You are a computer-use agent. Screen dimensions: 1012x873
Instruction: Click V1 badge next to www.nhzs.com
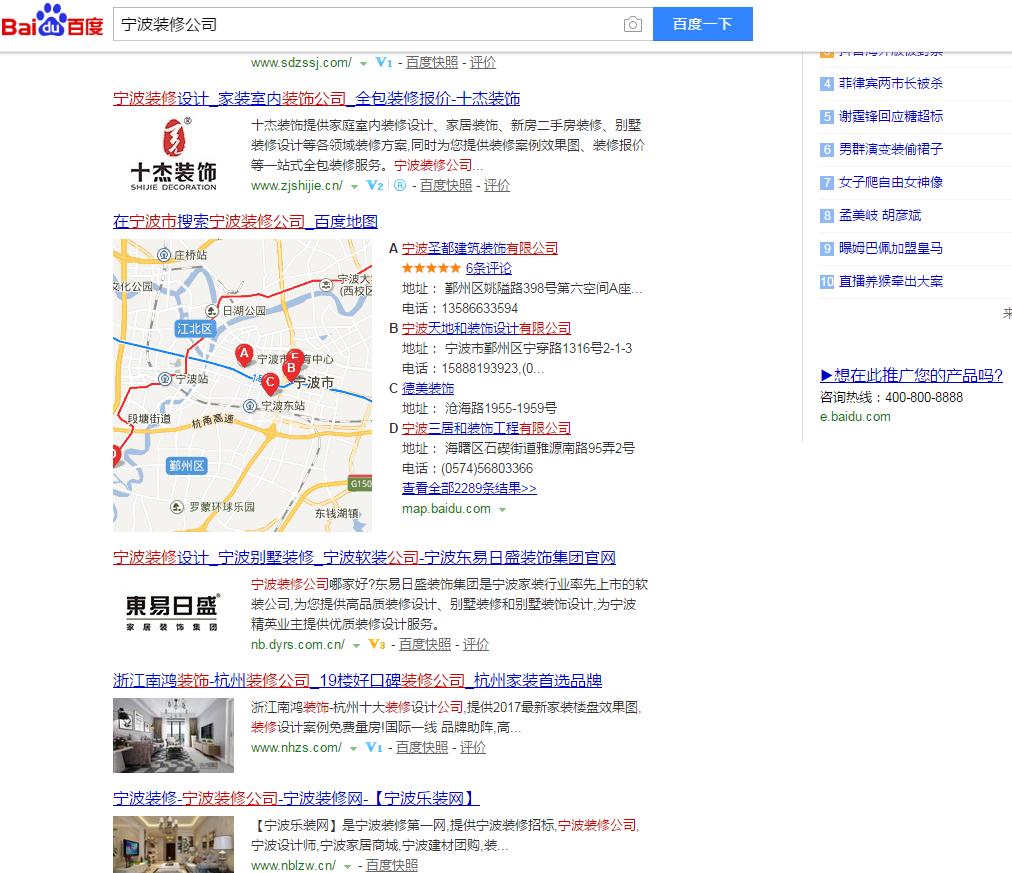coord(374,747)
